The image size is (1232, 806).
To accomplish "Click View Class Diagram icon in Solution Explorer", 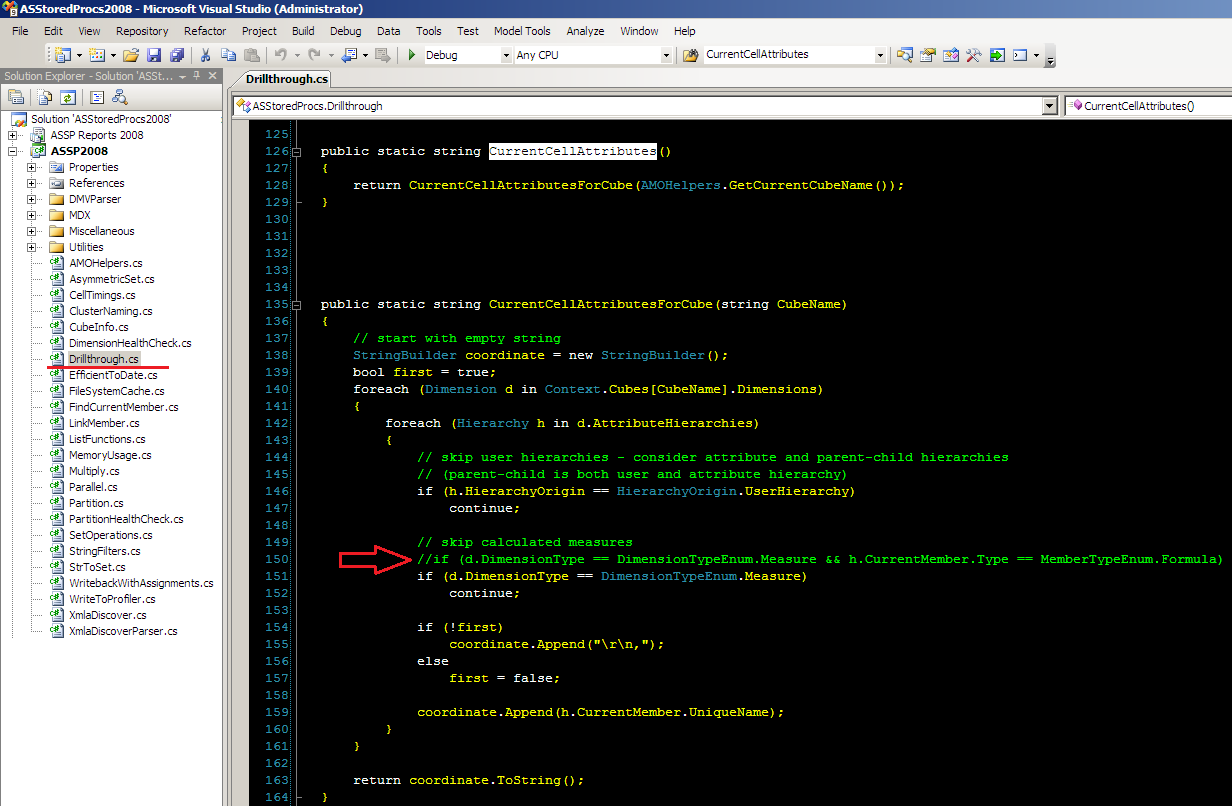I will coord(120,97).
